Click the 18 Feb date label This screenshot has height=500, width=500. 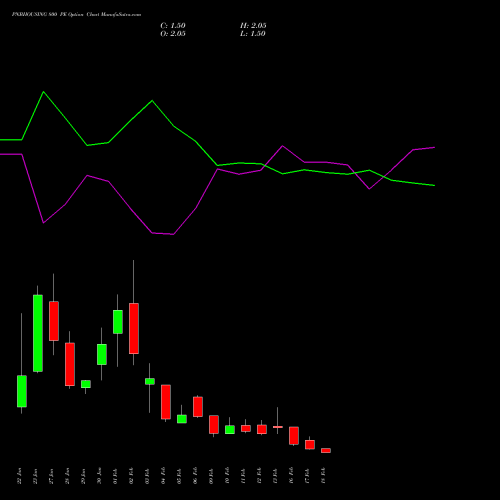[x=323, y=476]
